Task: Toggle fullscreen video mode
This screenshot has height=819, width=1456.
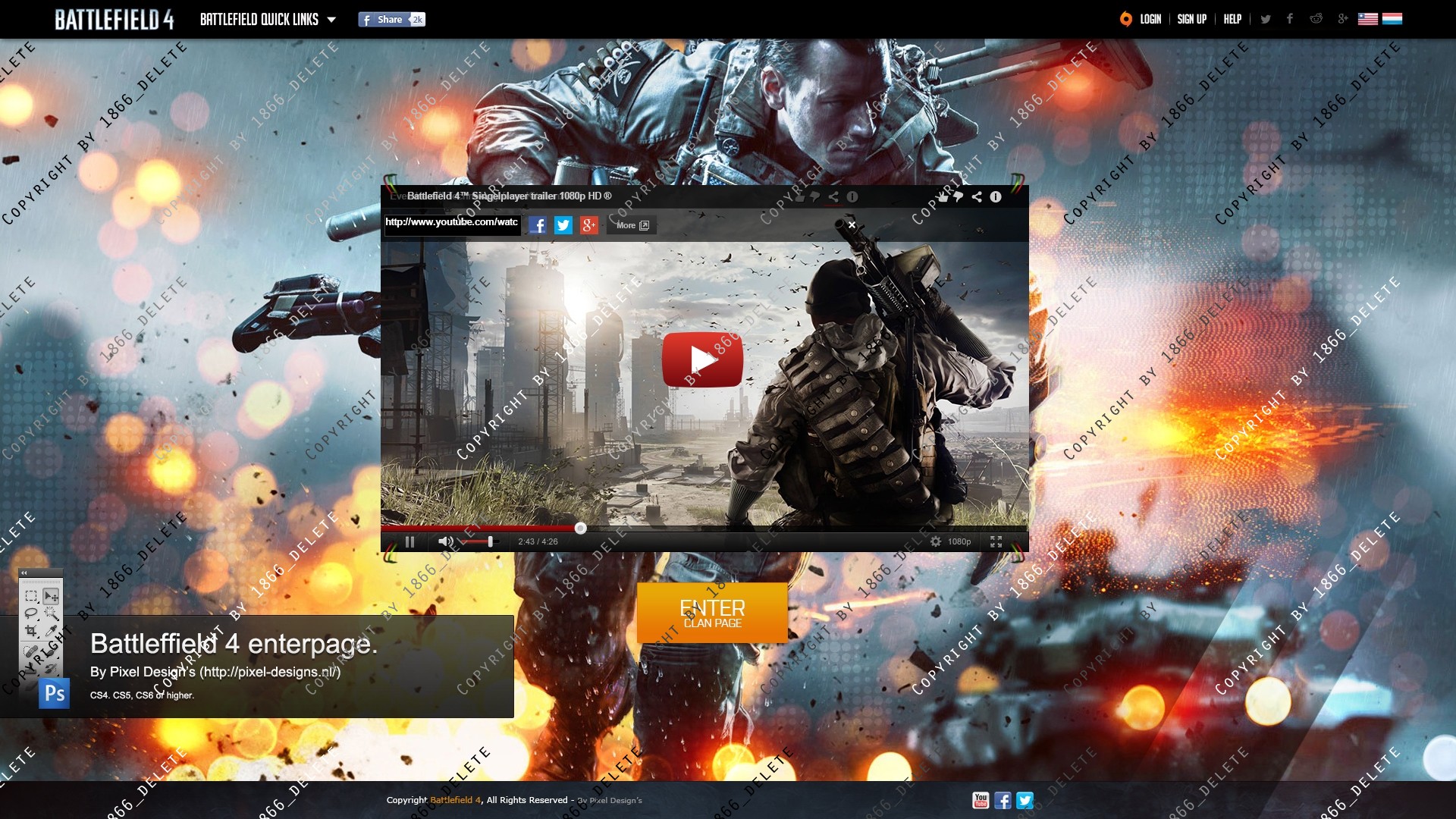Action: pos(996,541)
